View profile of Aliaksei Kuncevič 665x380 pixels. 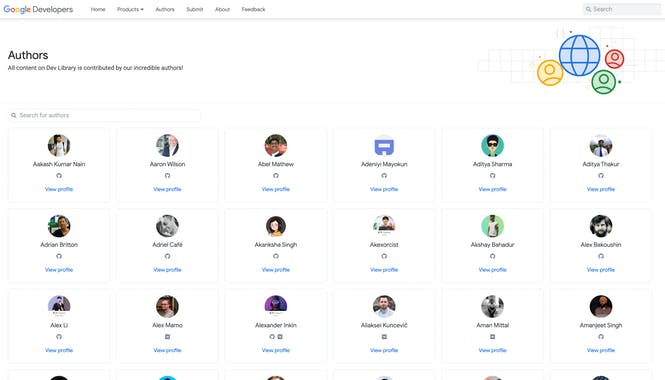[x=384, y=350]
